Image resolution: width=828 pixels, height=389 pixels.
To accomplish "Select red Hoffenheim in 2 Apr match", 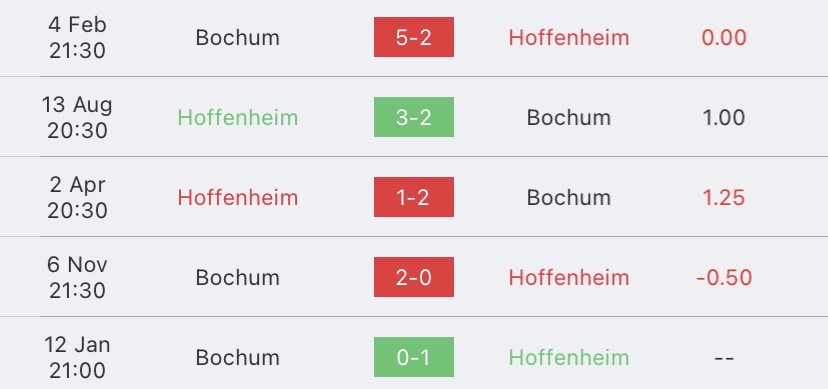I will point(238,197).
